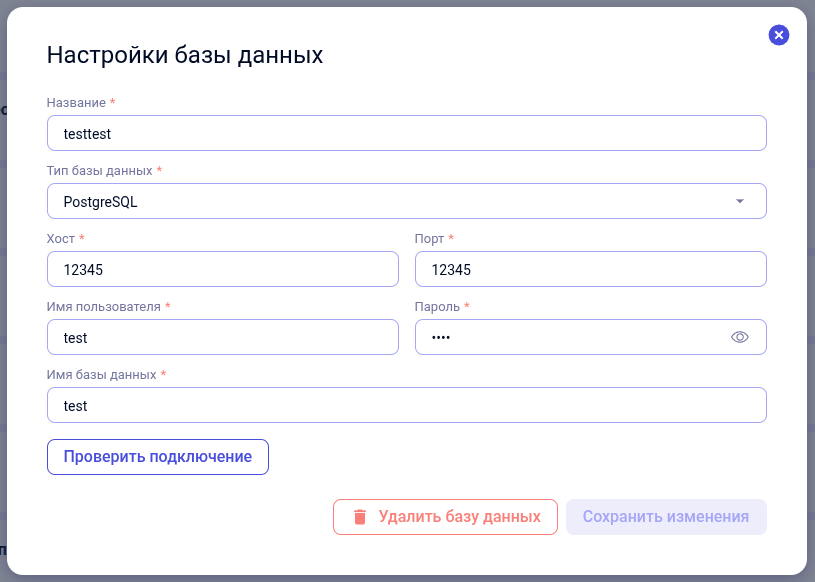Expand the database type dropdown arrow
The image size is (815, 582).
tap(740, 201)
